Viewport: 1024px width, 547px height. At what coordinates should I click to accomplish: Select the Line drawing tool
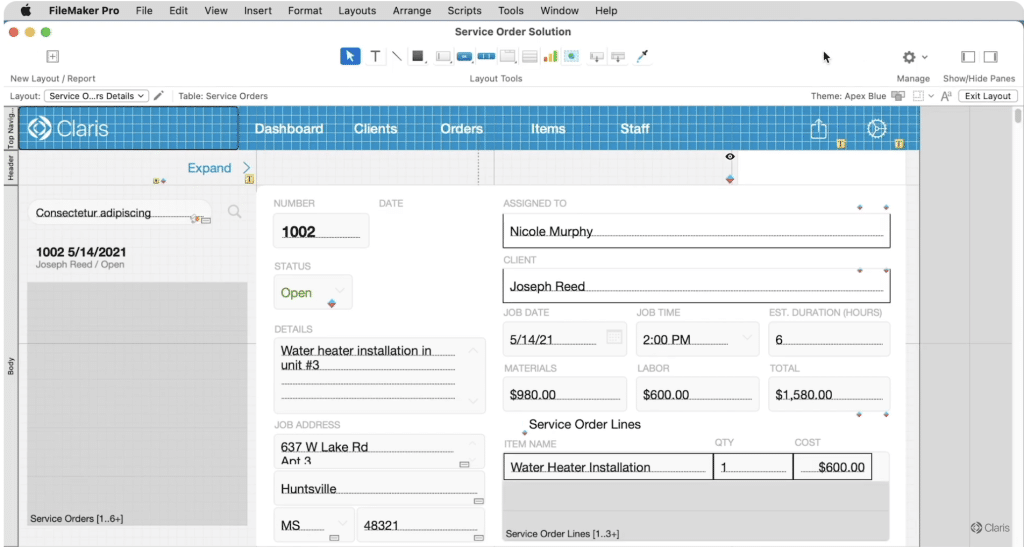click(x=397, y=57)
